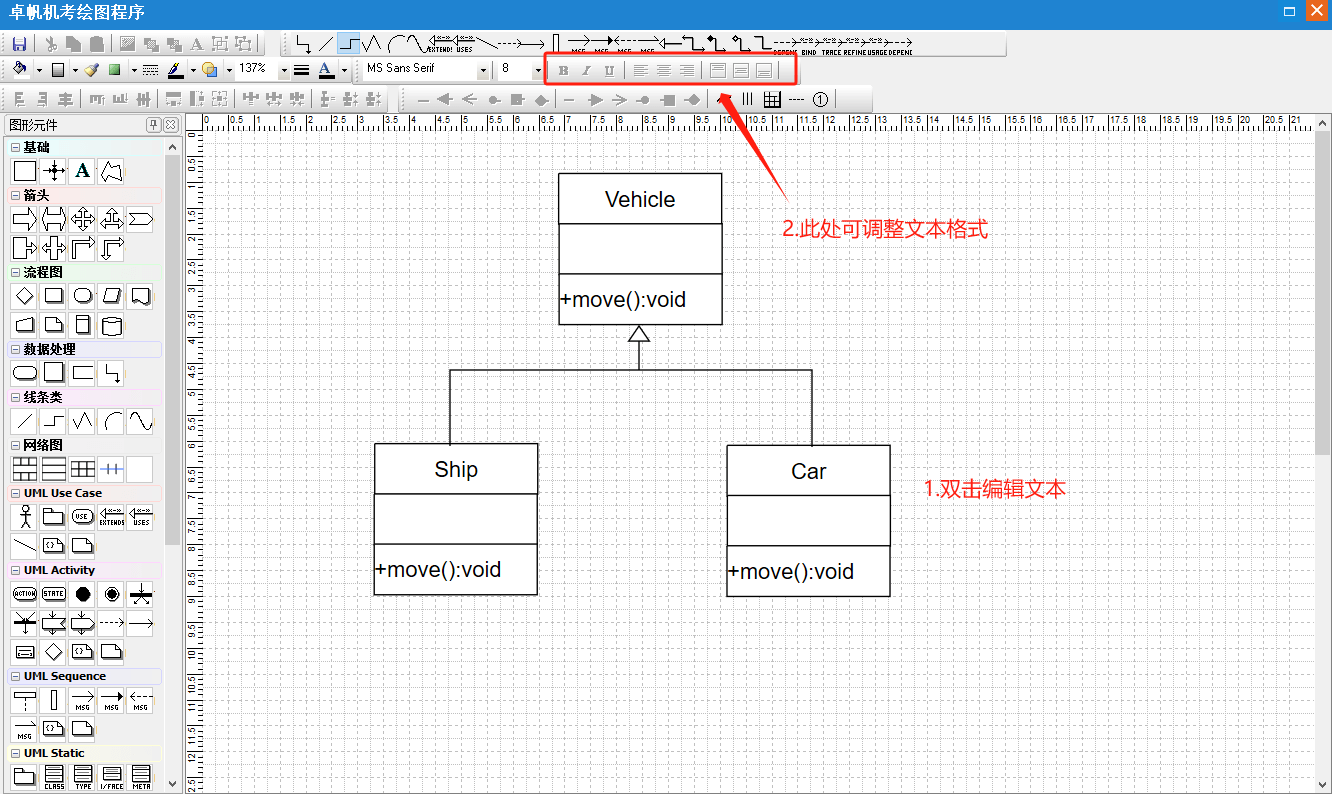
Task: Select the text 'A' shape in 基础
Action: (x=83, y=171)
